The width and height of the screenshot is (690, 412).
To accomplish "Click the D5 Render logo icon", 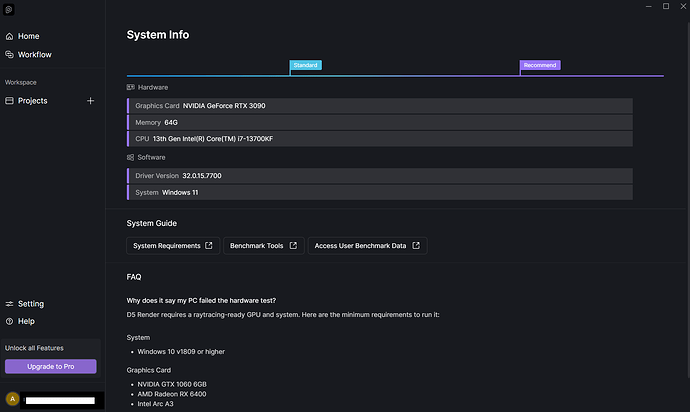I will pyautogui.click(x=8, y=9).
